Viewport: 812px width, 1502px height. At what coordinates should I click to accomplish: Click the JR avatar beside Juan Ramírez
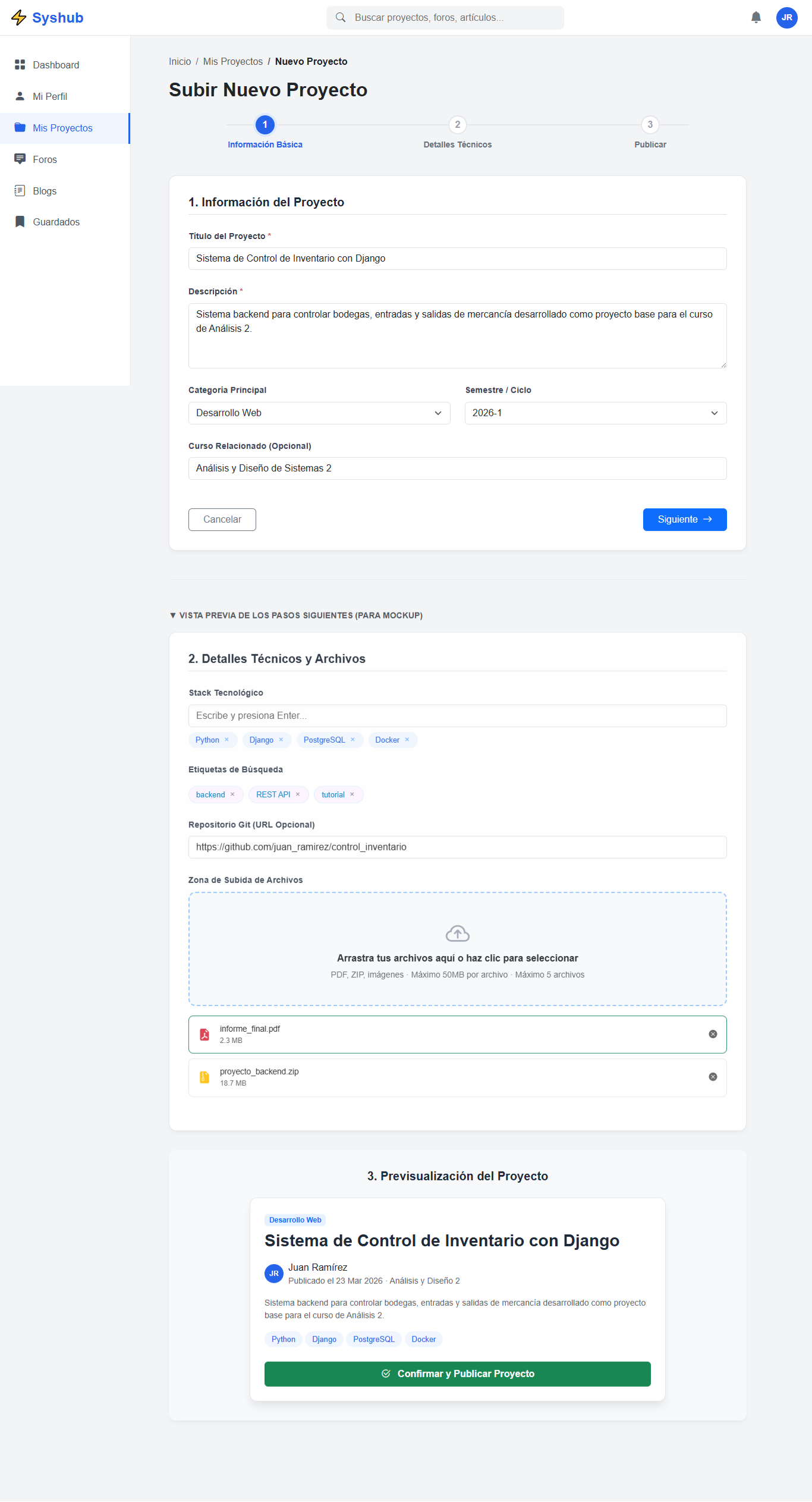tap(274, 1274)
